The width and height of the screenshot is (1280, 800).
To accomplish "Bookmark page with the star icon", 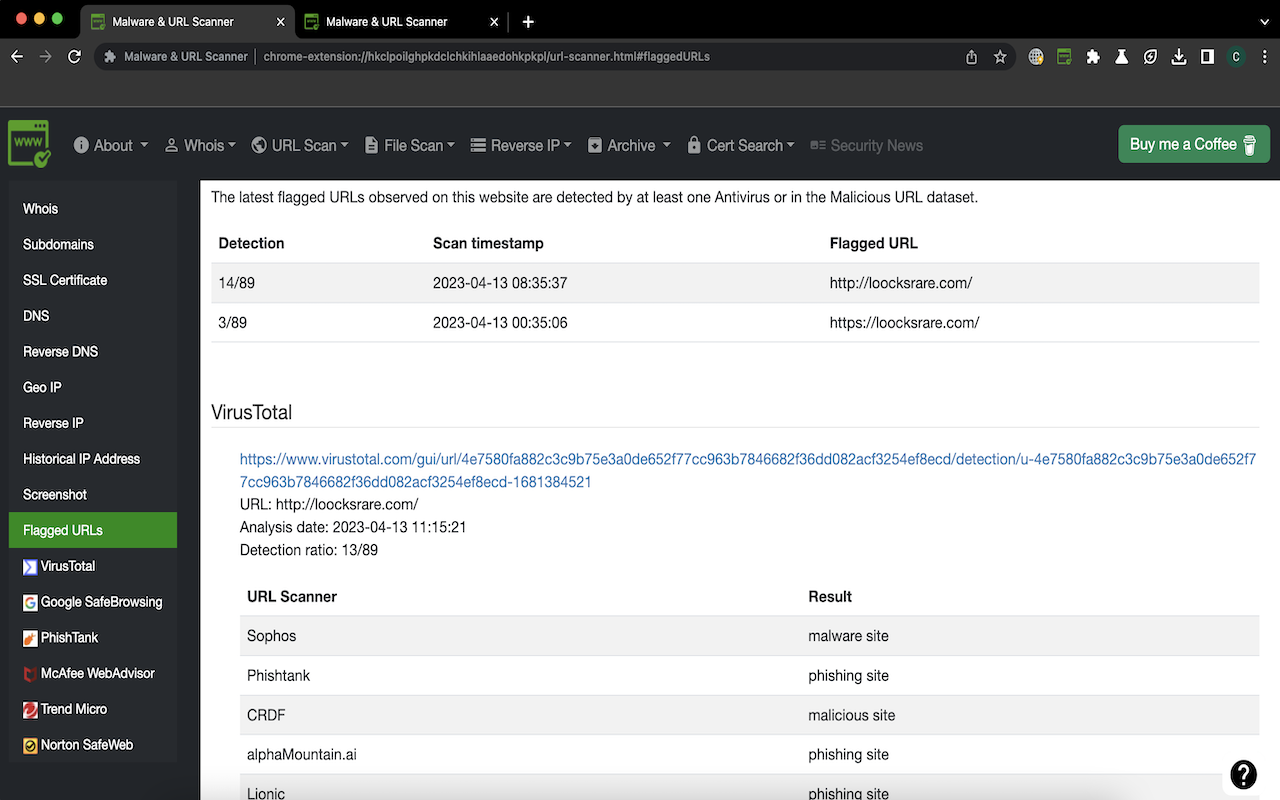I will pyautogui.click(x=1000, y=57).
